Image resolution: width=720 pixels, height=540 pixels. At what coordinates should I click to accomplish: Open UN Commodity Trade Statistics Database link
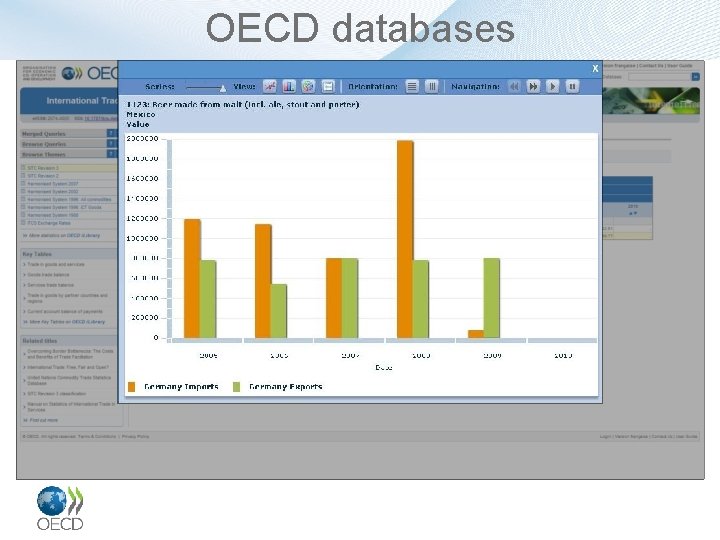pos(69,380)
